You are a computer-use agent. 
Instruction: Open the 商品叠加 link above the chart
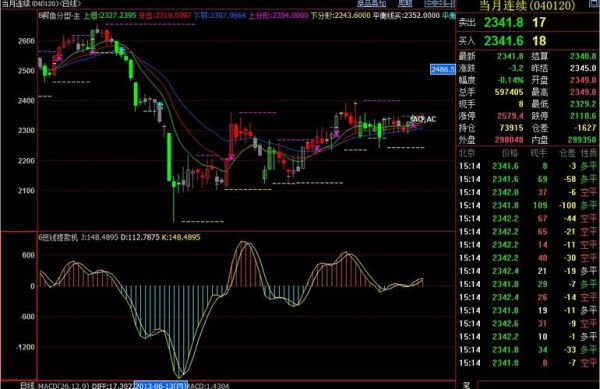click(x=372, y=3)
